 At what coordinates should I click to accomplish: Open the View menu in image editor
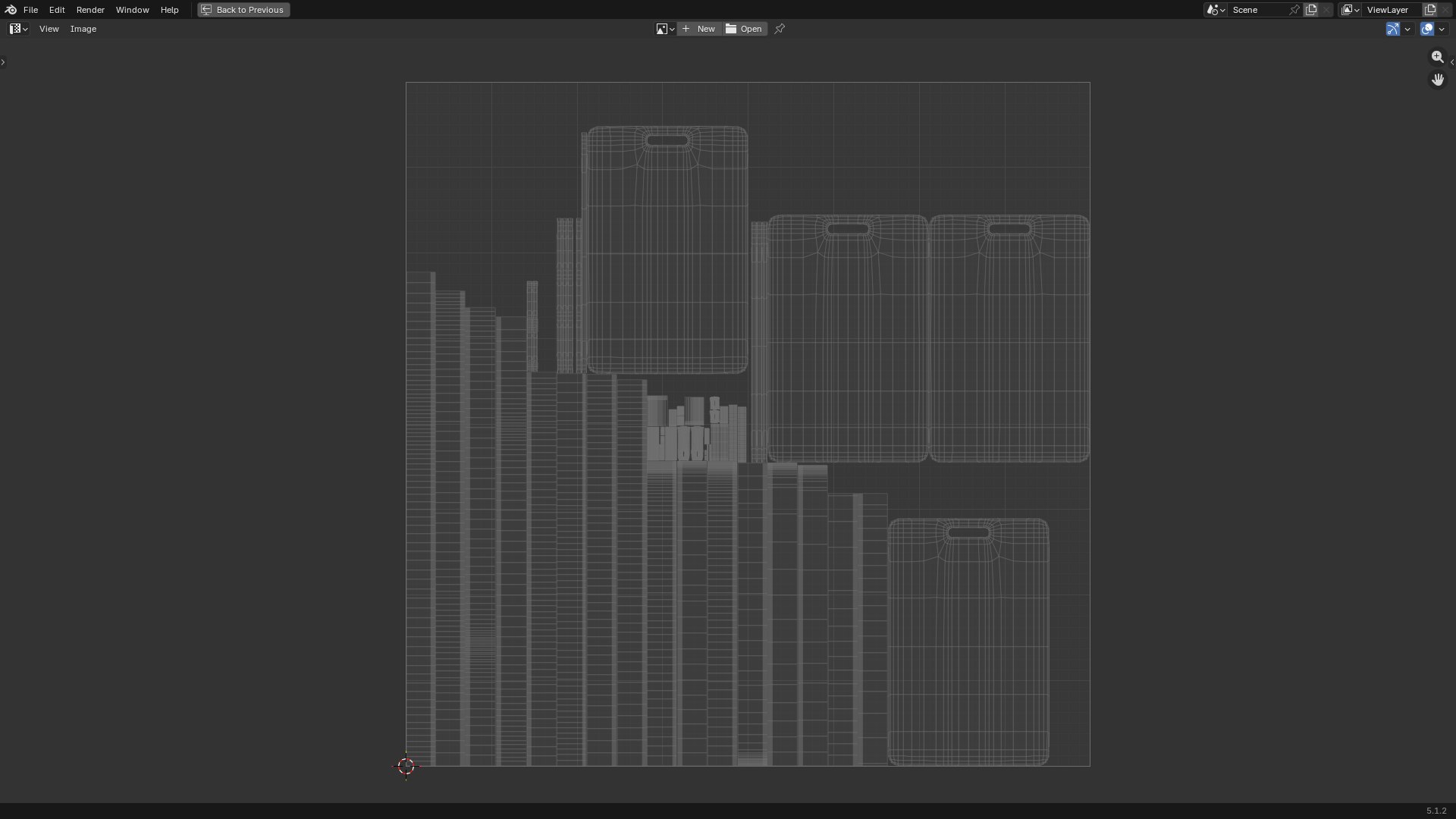[49, 29]
